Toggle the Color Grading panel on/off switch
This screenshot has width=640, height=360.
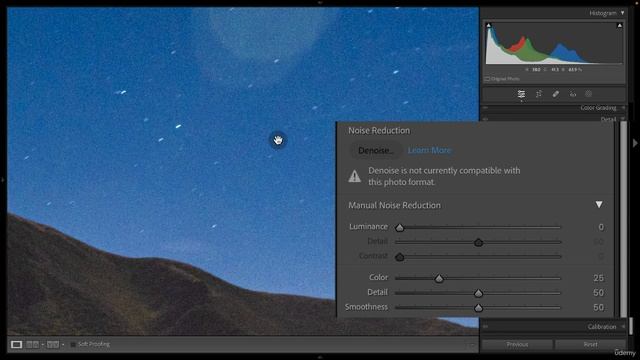tap(485, 108)
